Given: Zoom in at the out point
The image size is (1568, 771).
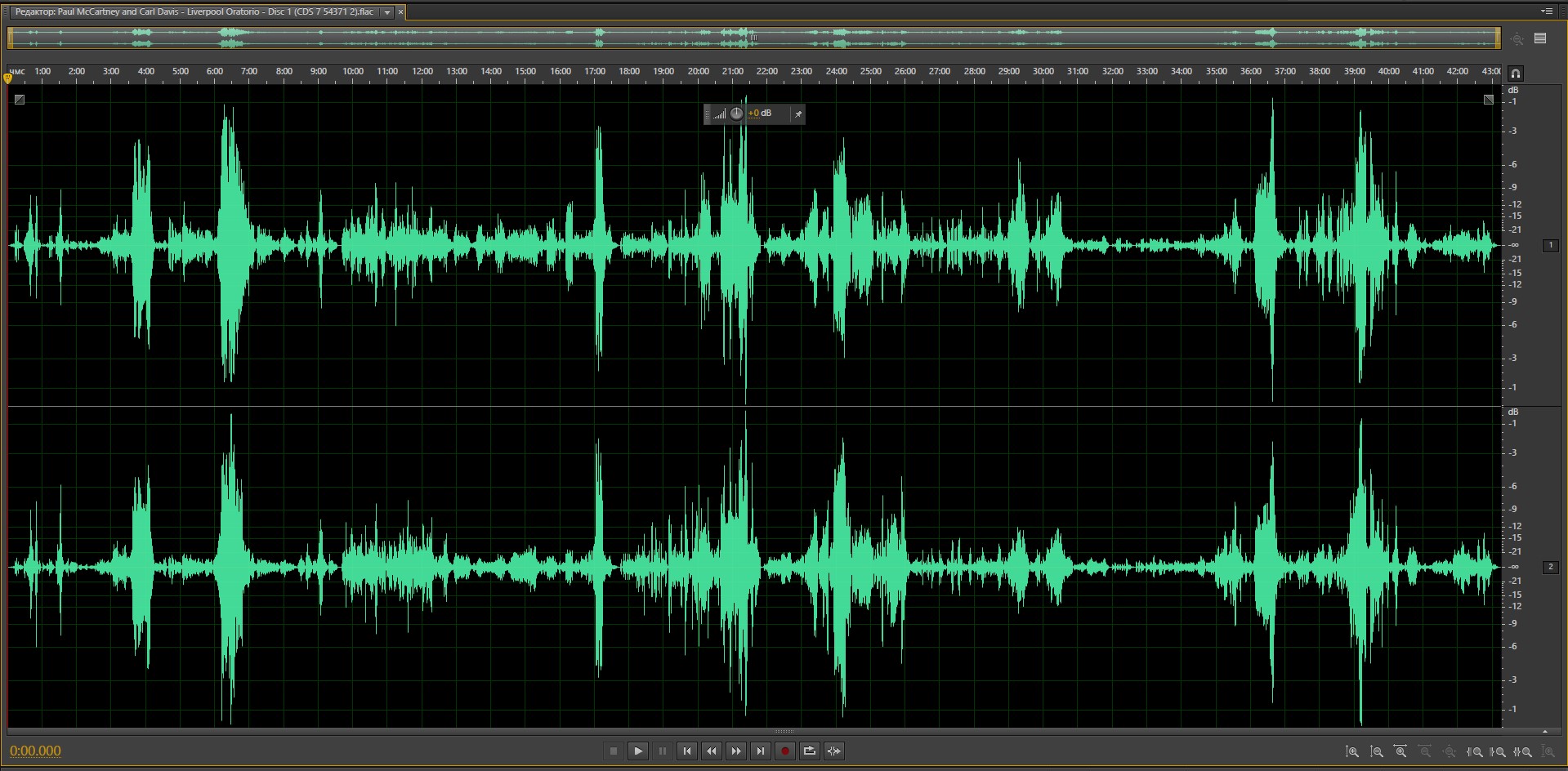Looking at the screenshot, I should tap(1499, 751).
